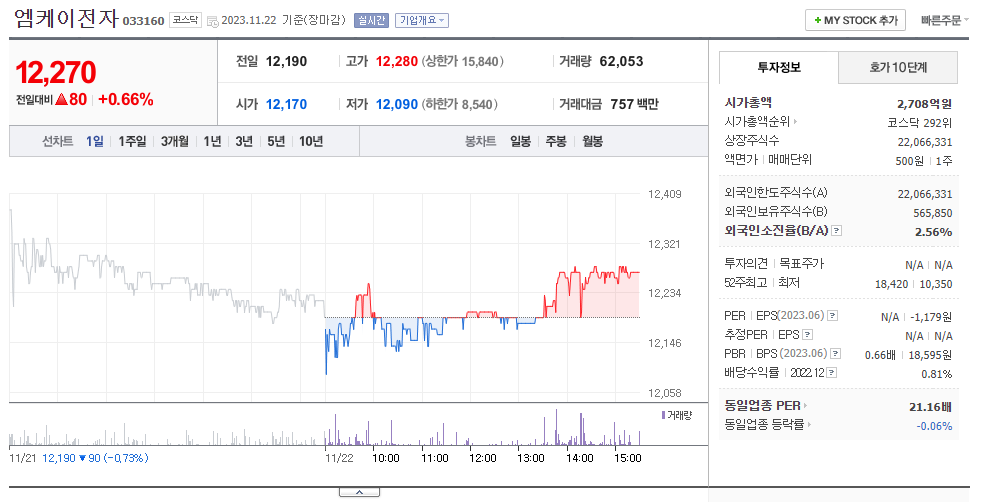989x502 pixels.
Task: Switch to 일봉 daily candle chart
Action: pos(520,141)
